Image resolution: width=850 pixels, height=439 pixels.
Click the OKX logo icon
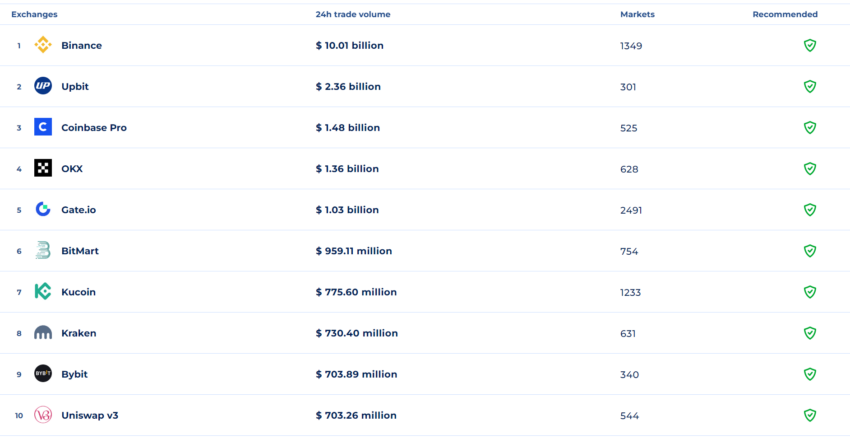(x=43, y=168)
